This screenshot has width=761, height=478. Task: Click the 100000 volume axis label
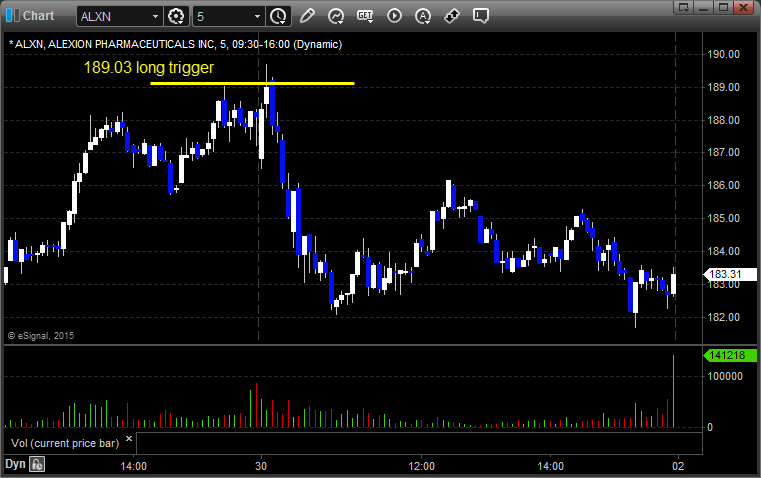pyautogui.click(x=725, y=377)
